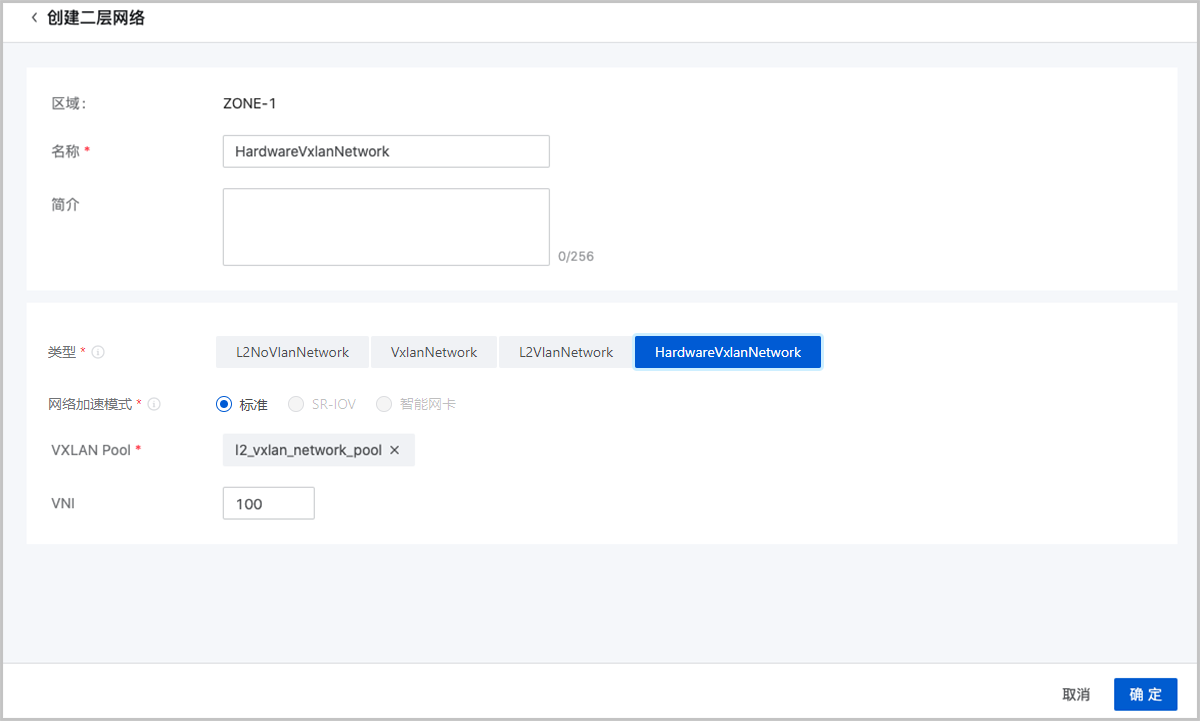The image size is (1200, 721).
Task: Click the 创建二层网络 page title
Action: (95, 17)
